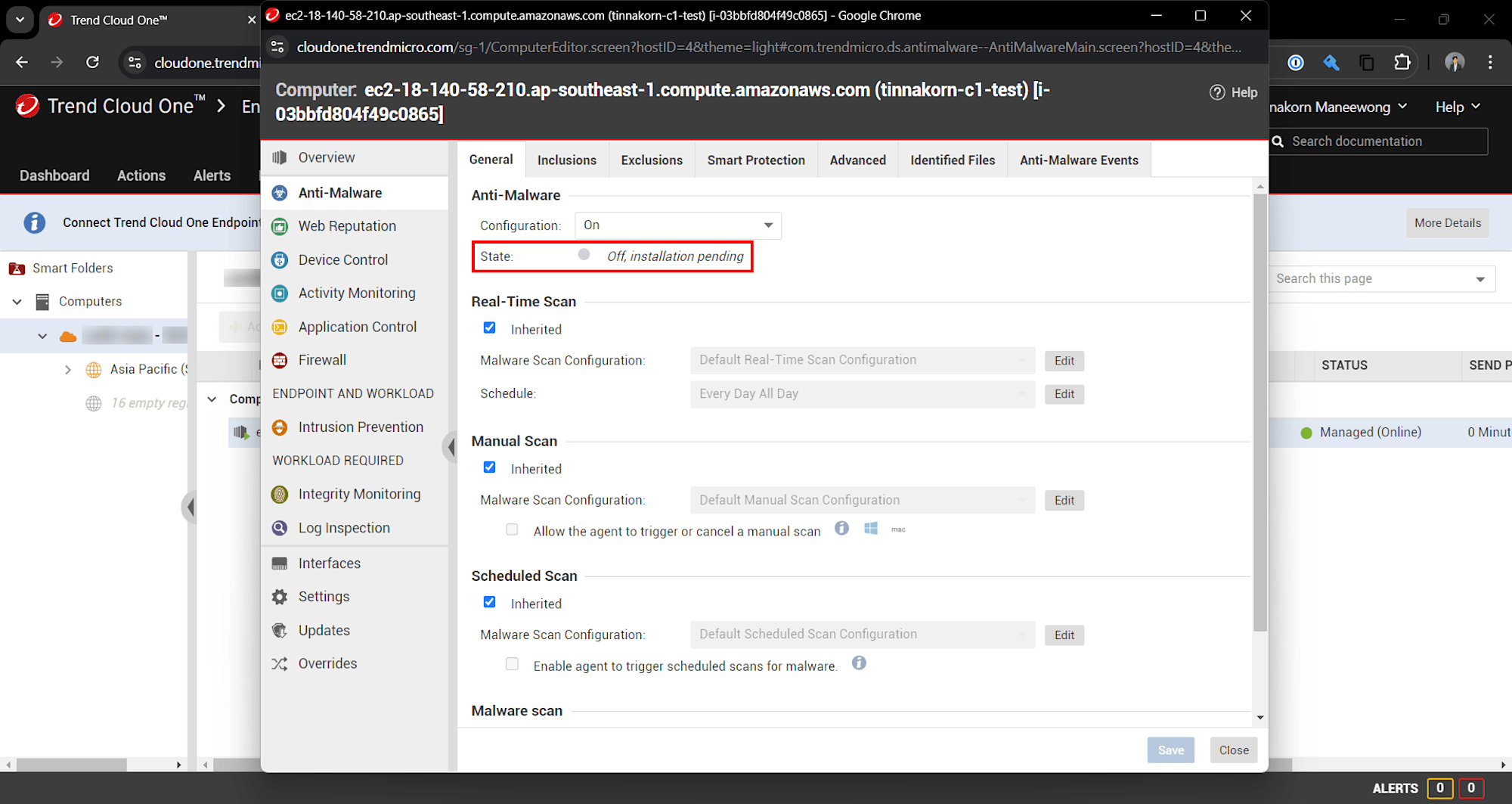The height and width of the screenshot is (804, 1512).
Task: Toggle Allow the agent to trigger manual scan checkbox
Action: (x=512, y=529)
